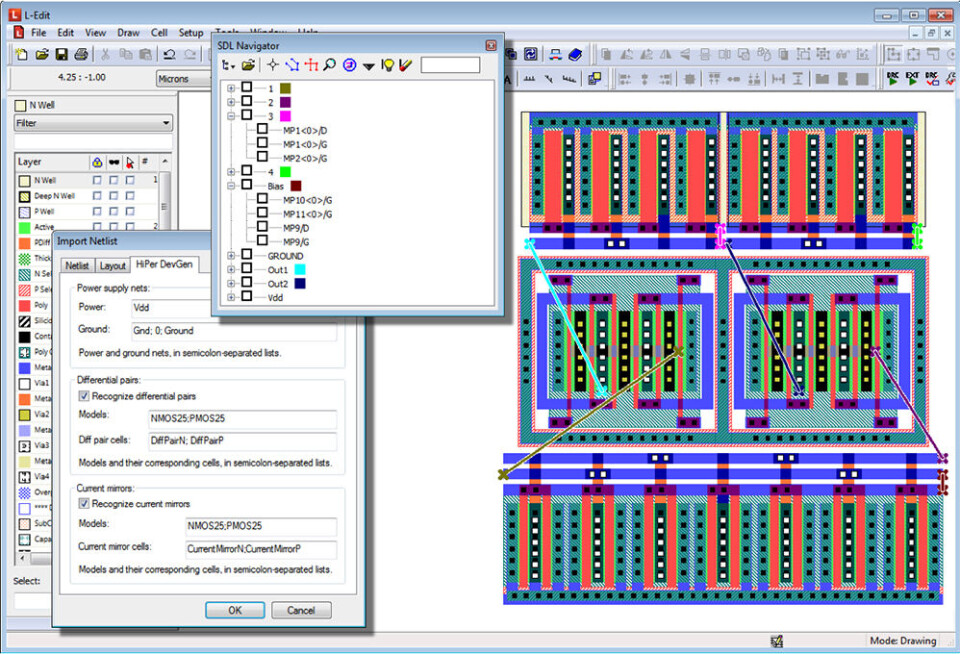Click the magenta swatch for net 3

point(285,116)
